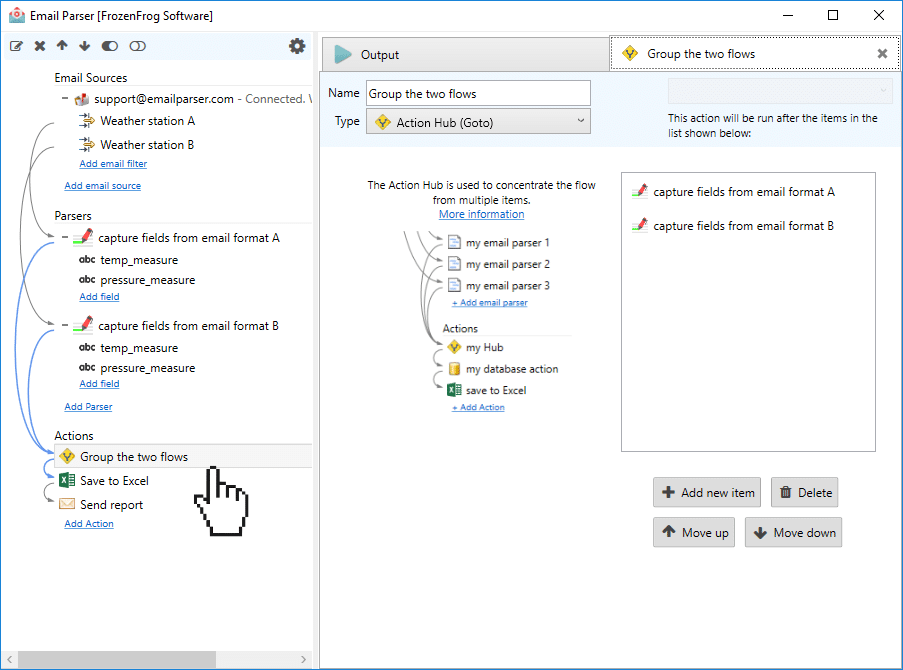Click the Email Sources heading
The image size is (903, 670).
click(x=90, y=78)
